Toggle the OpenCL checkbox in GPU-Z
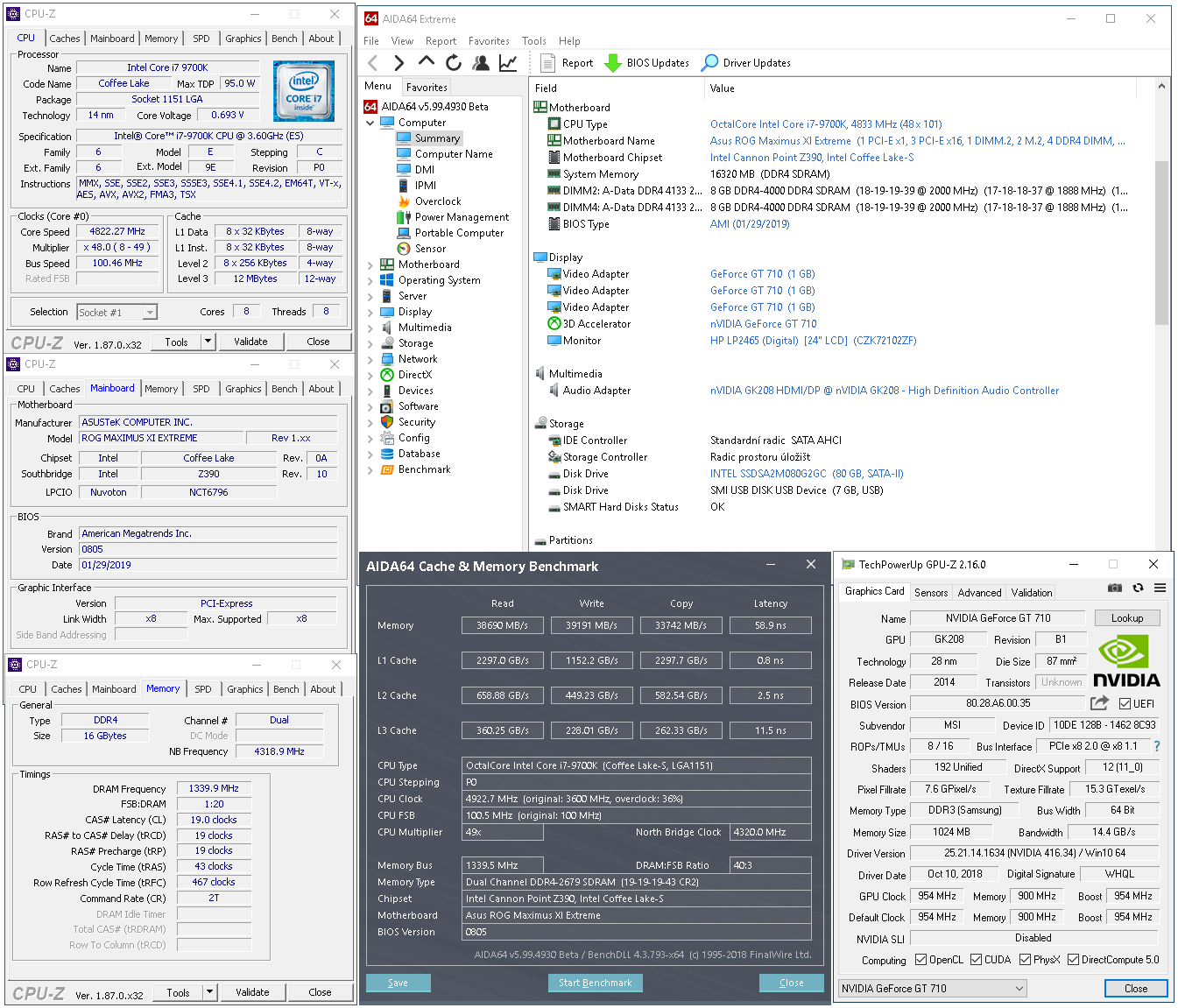The width and height of the screenshot is (1178, 1008). click(x=921, y=960)
